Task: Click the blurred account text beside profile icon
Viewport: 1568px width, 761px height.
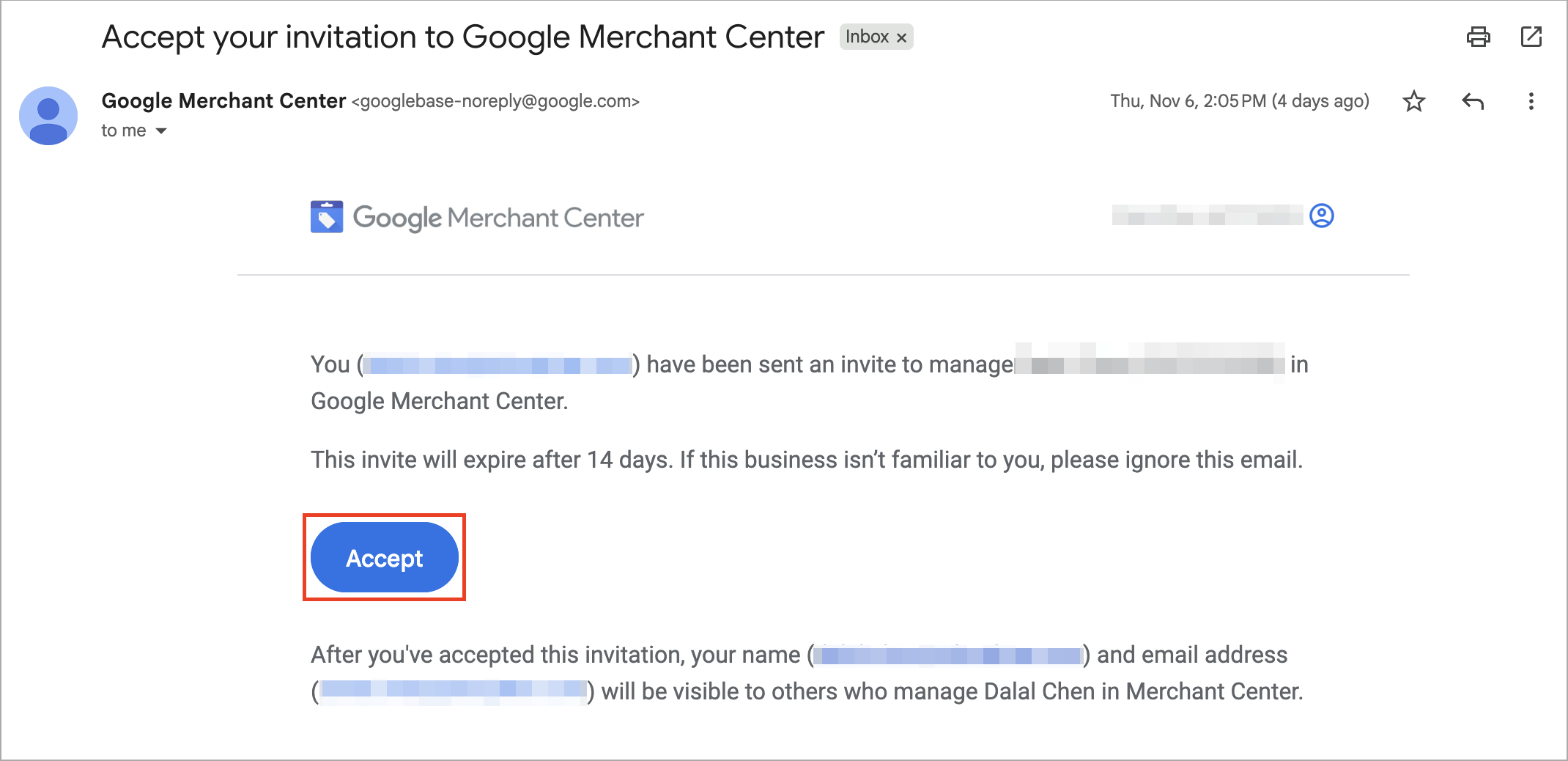Action: tap(1208, 216)
